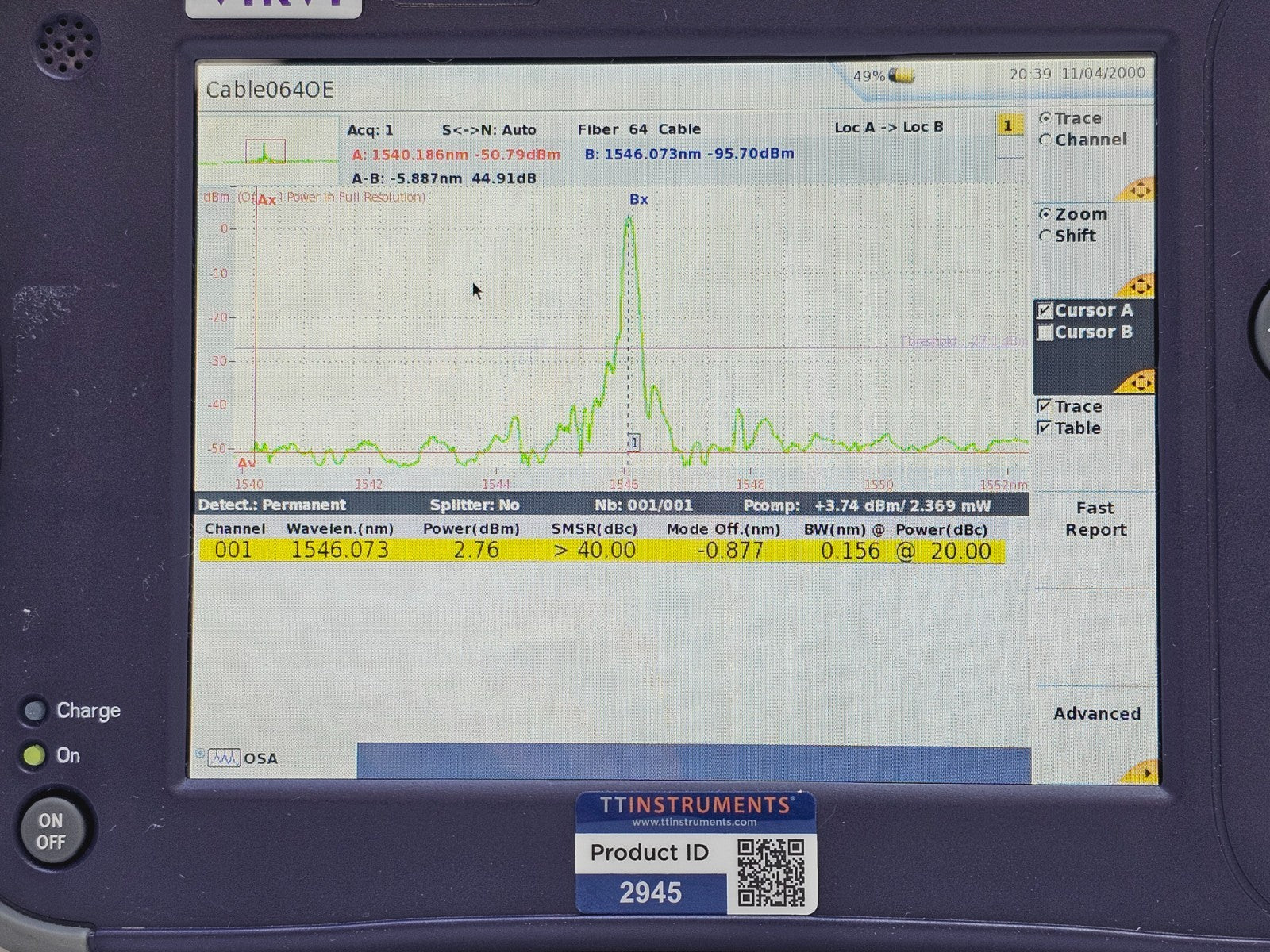
Task: Click the battery indicator showing 49%
Action: coord(883,76)
